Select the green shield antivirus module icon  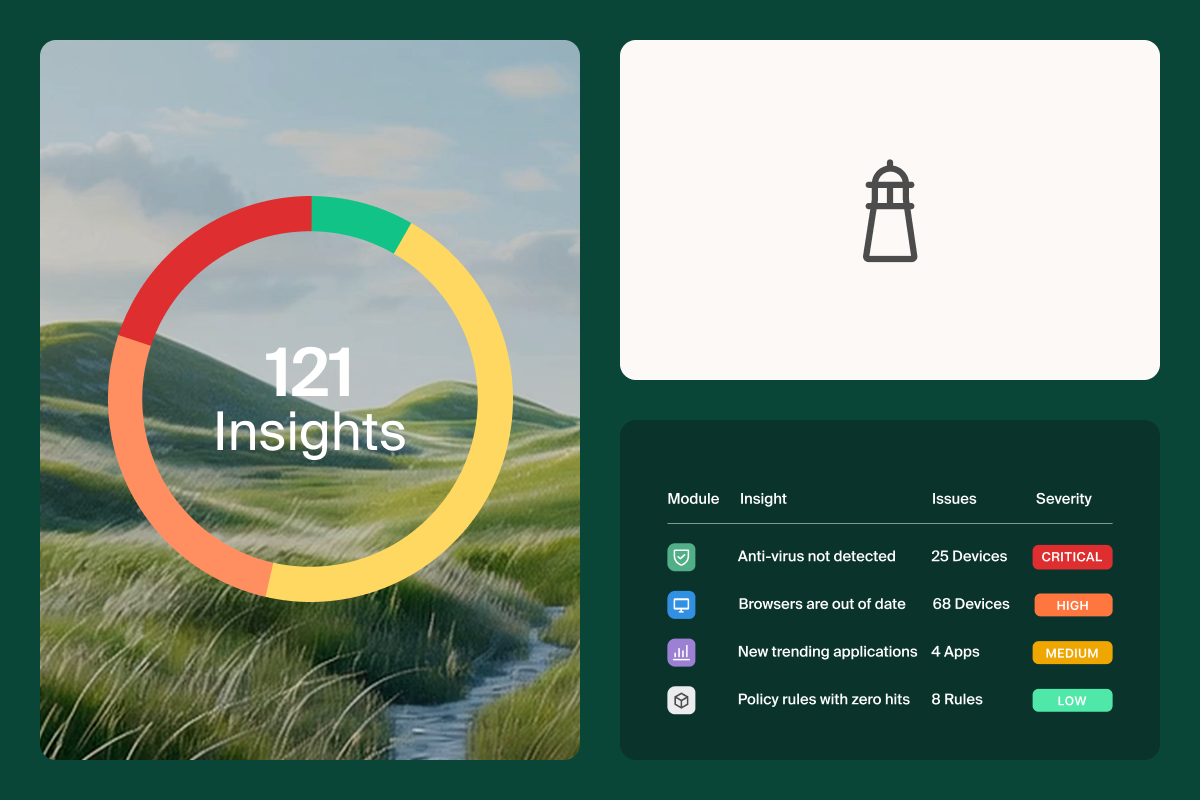(x=681, y=557)
